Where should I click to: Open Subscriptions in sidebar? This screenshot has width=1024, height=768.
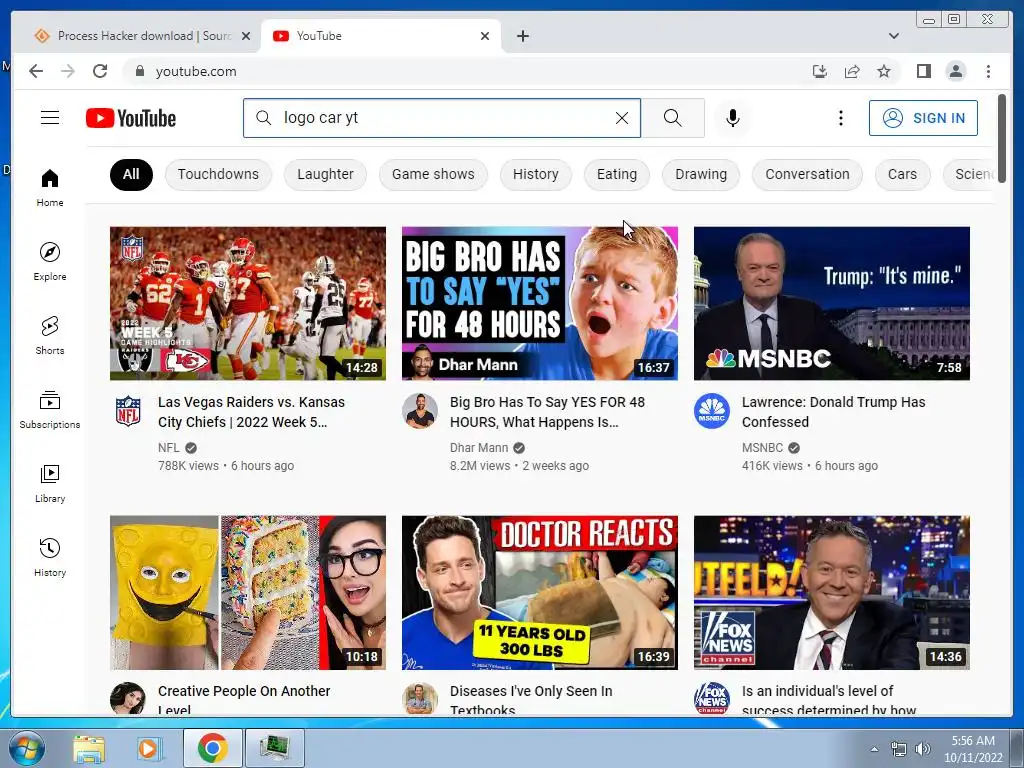pyautogui.click(x=50, y=409)
